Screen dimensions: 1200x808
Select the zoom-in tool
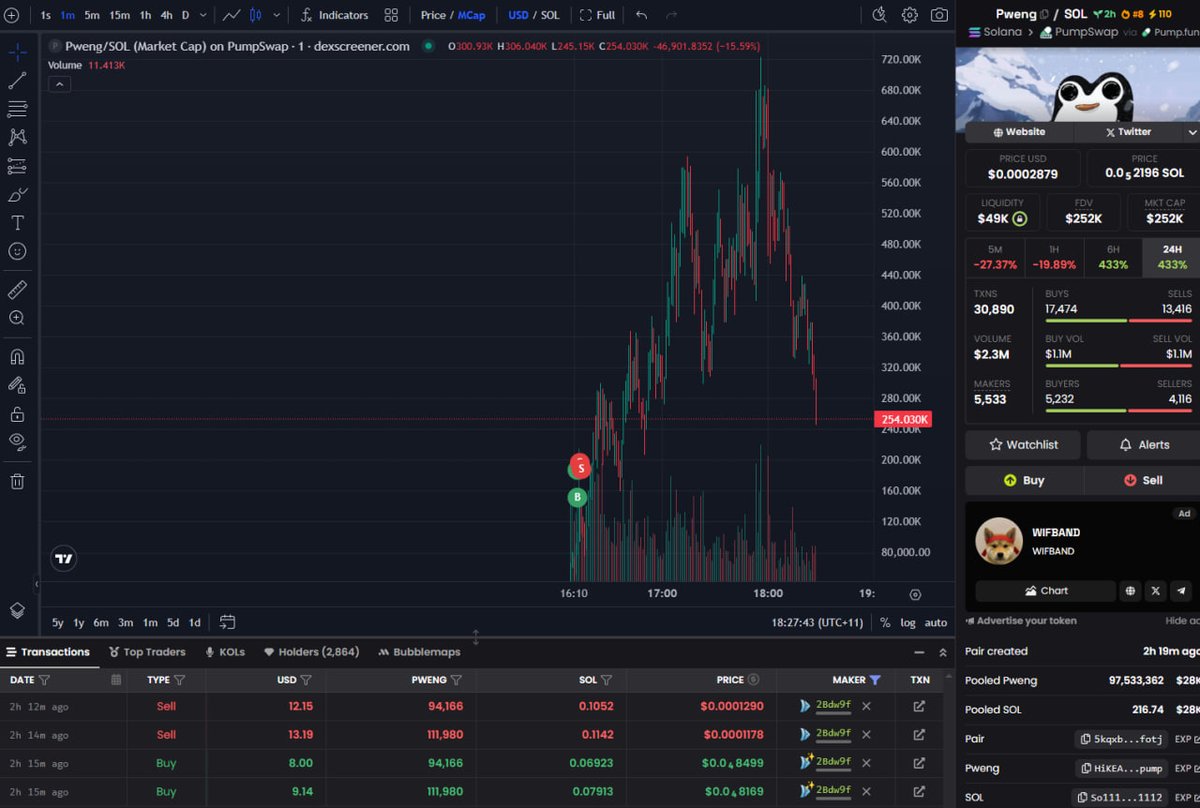click(x=16, y=318)
